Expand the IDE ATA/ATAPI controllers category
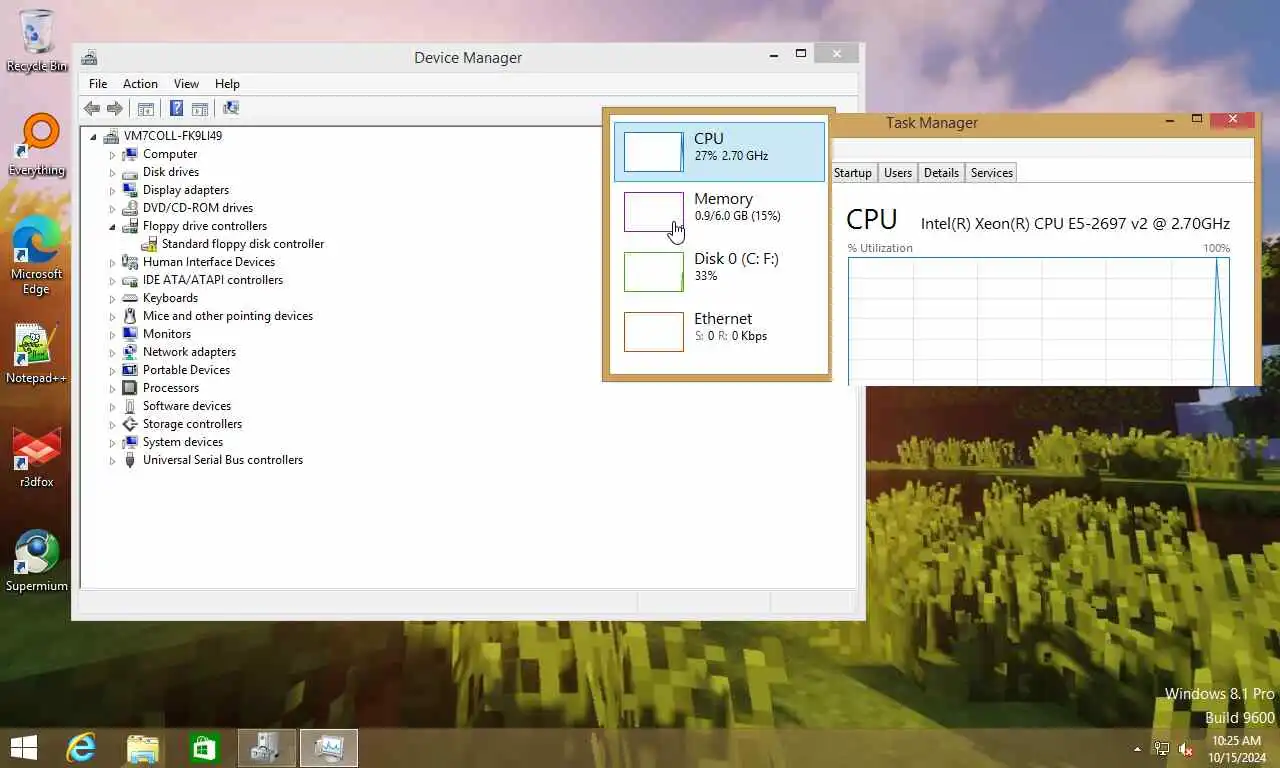Image resolution: width=1280 pixels, height=768 pixels. click(112, 280)
